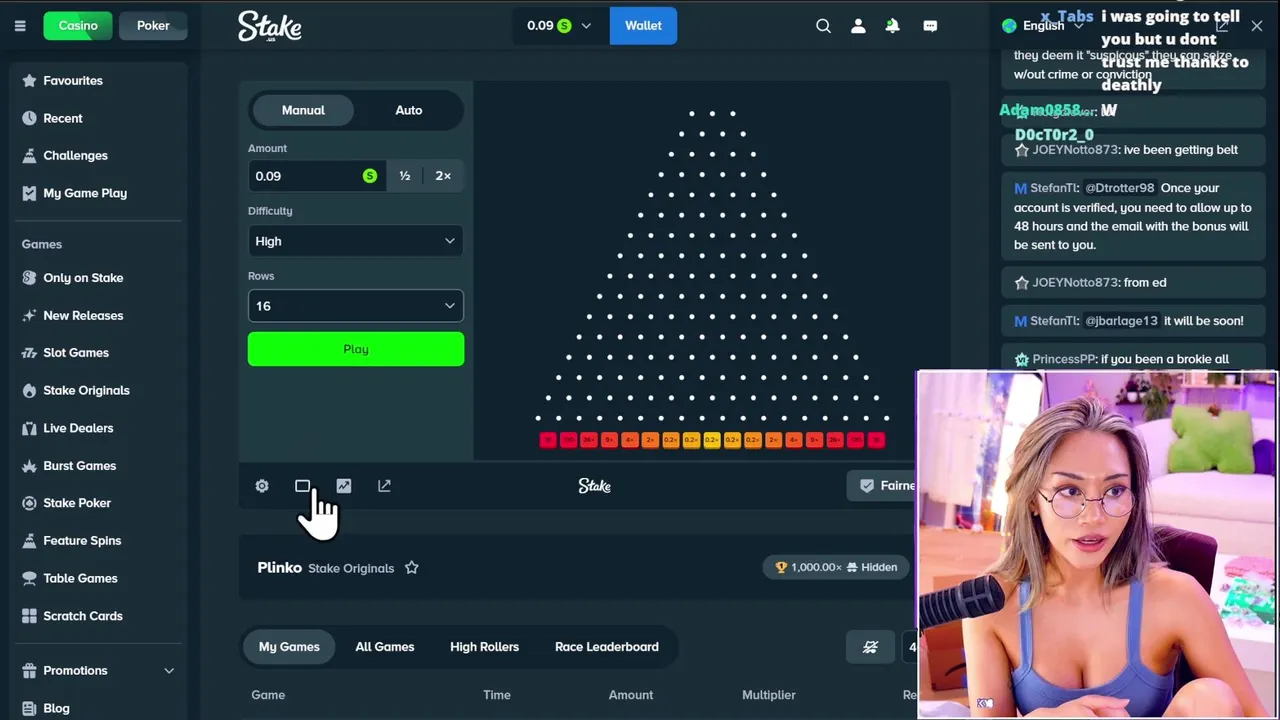Click the Feature Spins icon
Screen dimensions: 1280x720
[29, 540]
